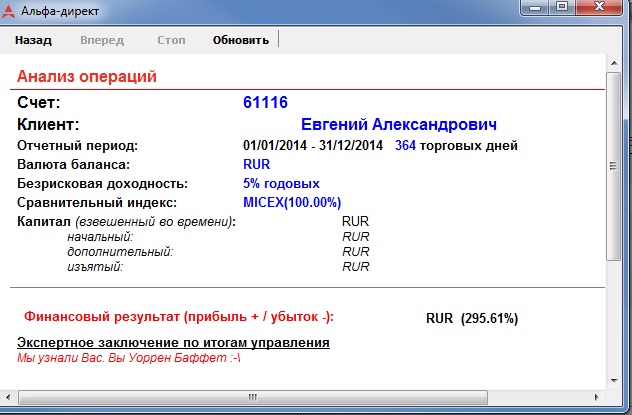This screenshot has height=415, width=632.
Task: Click the Альфа-директ logo icon in title bar
Action: point(8,11)
